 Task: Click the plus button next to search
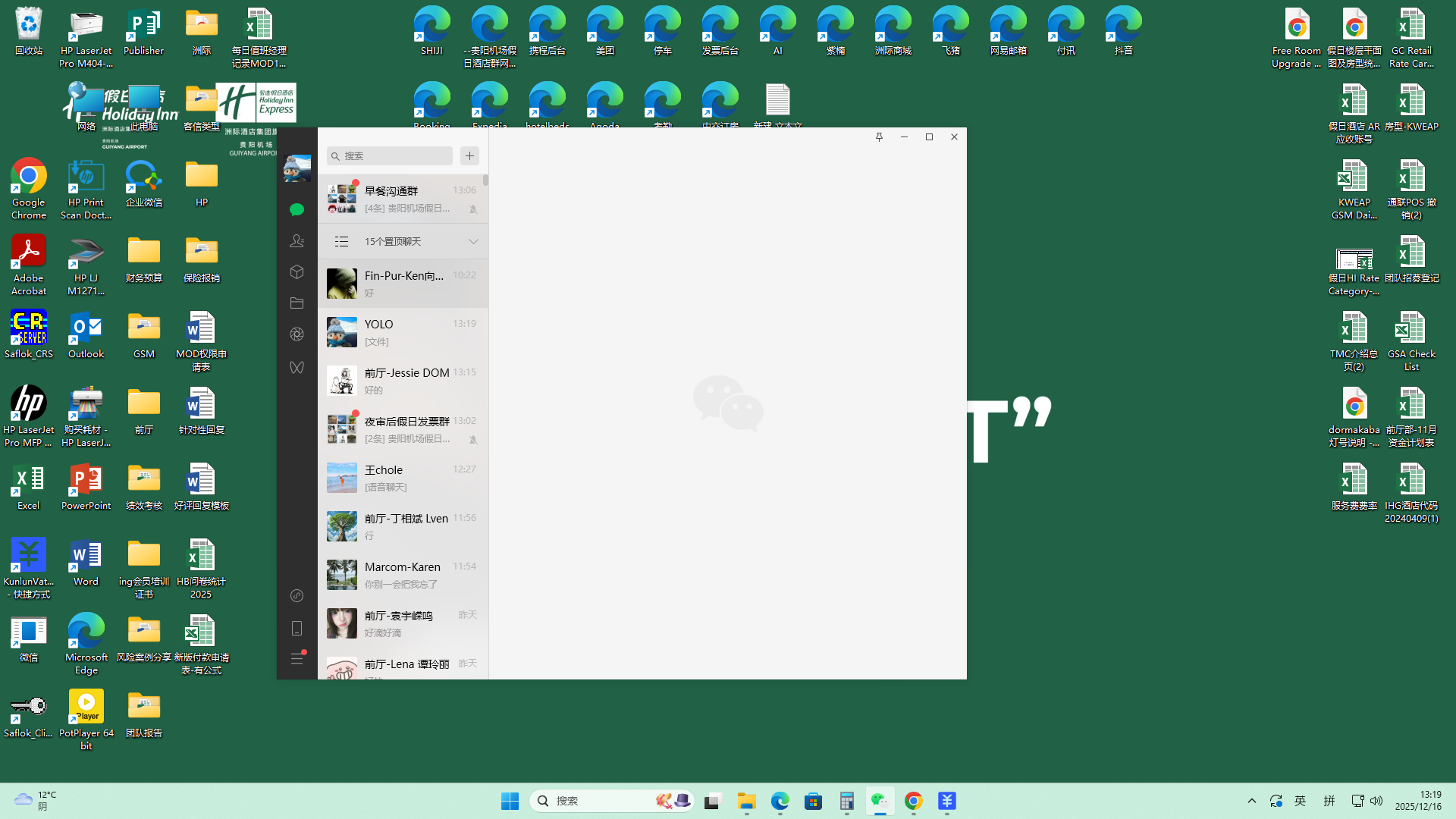pyautogui.click(x=469, y=156)
